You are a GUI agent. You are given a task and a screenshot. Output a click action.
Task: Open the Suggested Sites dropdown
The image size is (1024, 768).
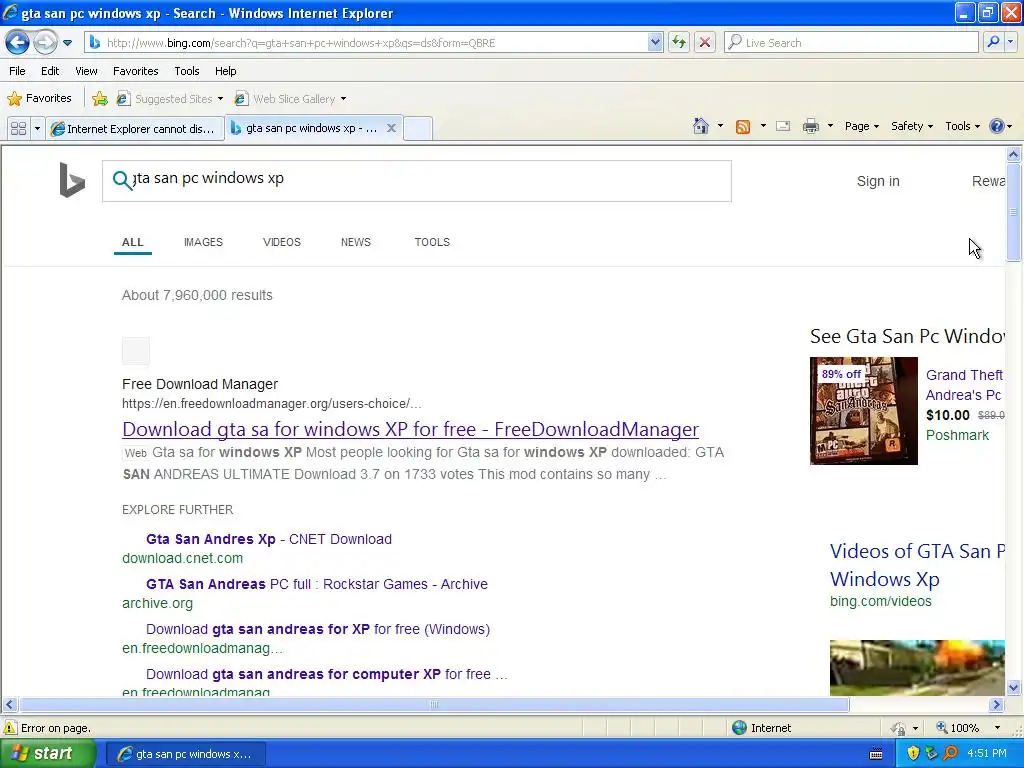[170, 99]
